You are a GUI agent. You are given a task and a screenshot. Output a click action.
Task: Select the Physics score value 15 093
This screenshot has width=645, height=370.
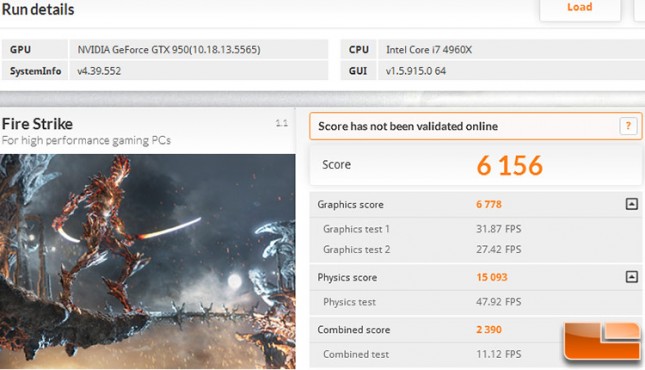click(492, 277)
